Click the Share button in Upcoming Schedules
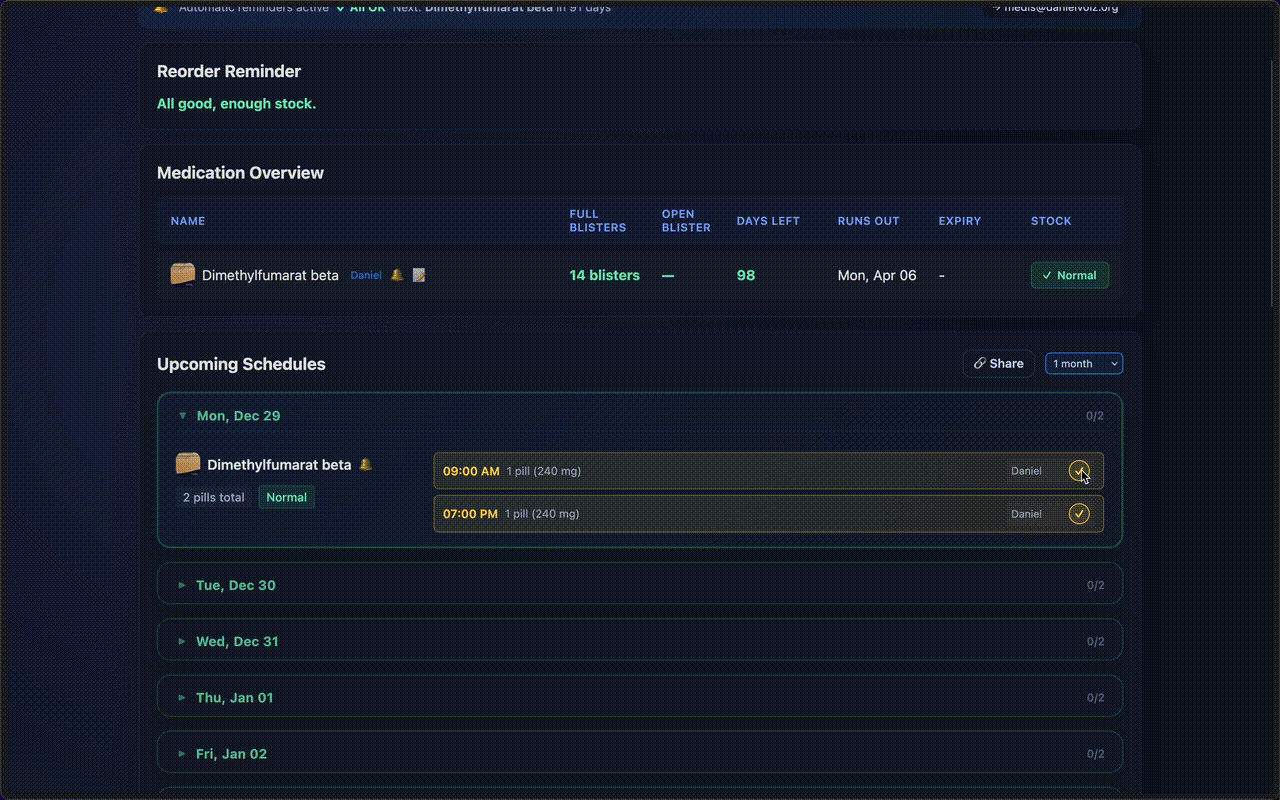Viewport: 1280px width, 800px height. (998, 363)
